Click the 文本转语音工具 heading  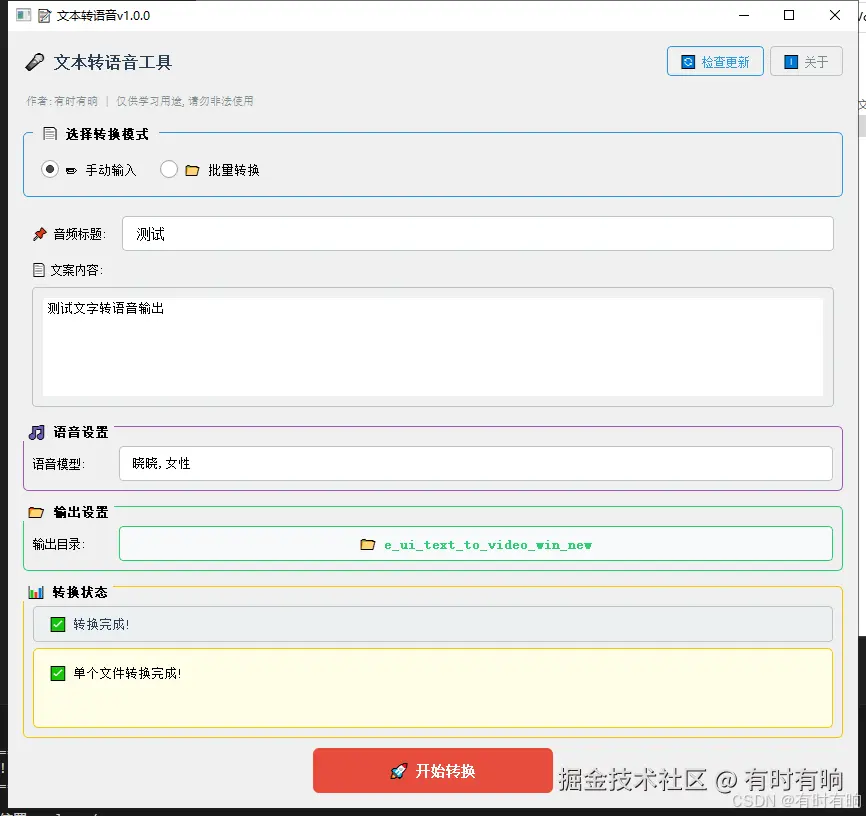113,62
